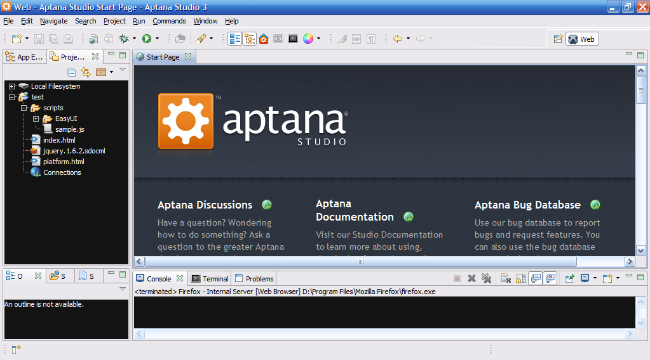Click the browser preview globe toolbar icon
The width and height of the screenshot is (650, 360).
94,39
